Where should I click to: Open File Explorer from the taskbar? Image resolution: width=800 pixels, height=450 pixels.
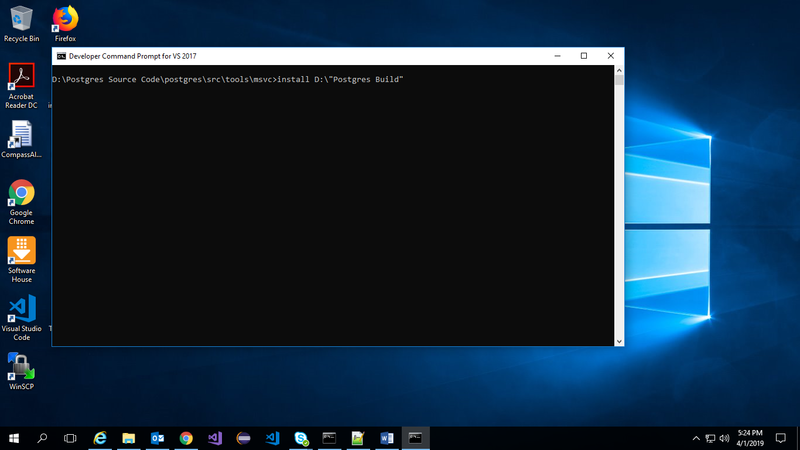tap(129, 438)
